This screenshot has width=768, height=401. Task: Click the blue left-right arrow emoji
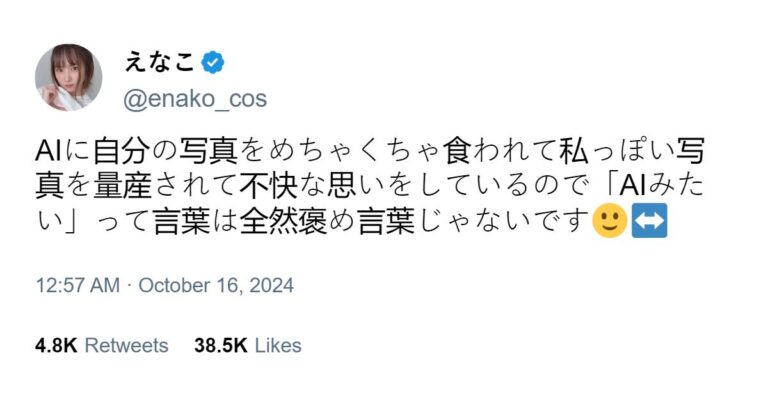[x=649, y=221]
